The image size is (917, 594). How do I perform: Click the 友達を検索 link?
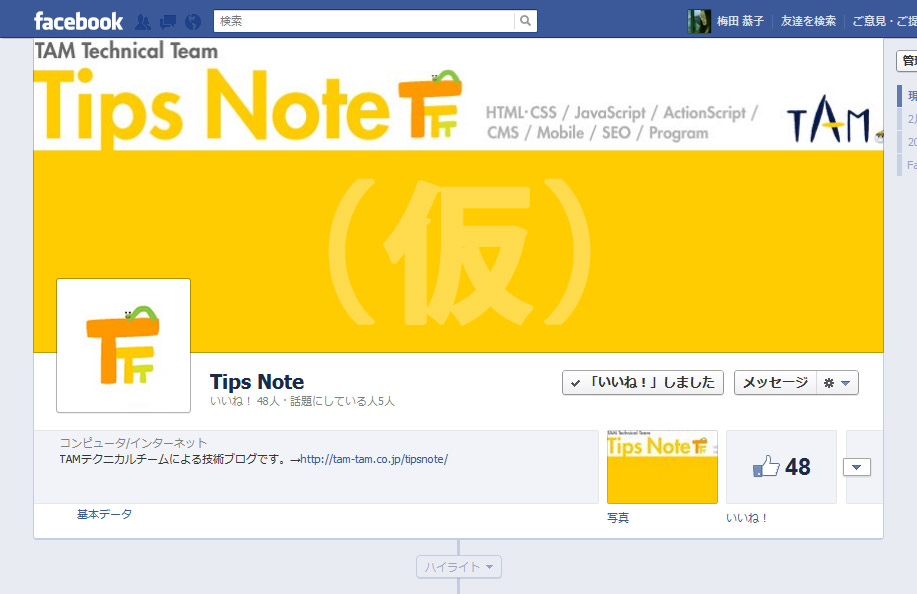click(x=808, y=21)
